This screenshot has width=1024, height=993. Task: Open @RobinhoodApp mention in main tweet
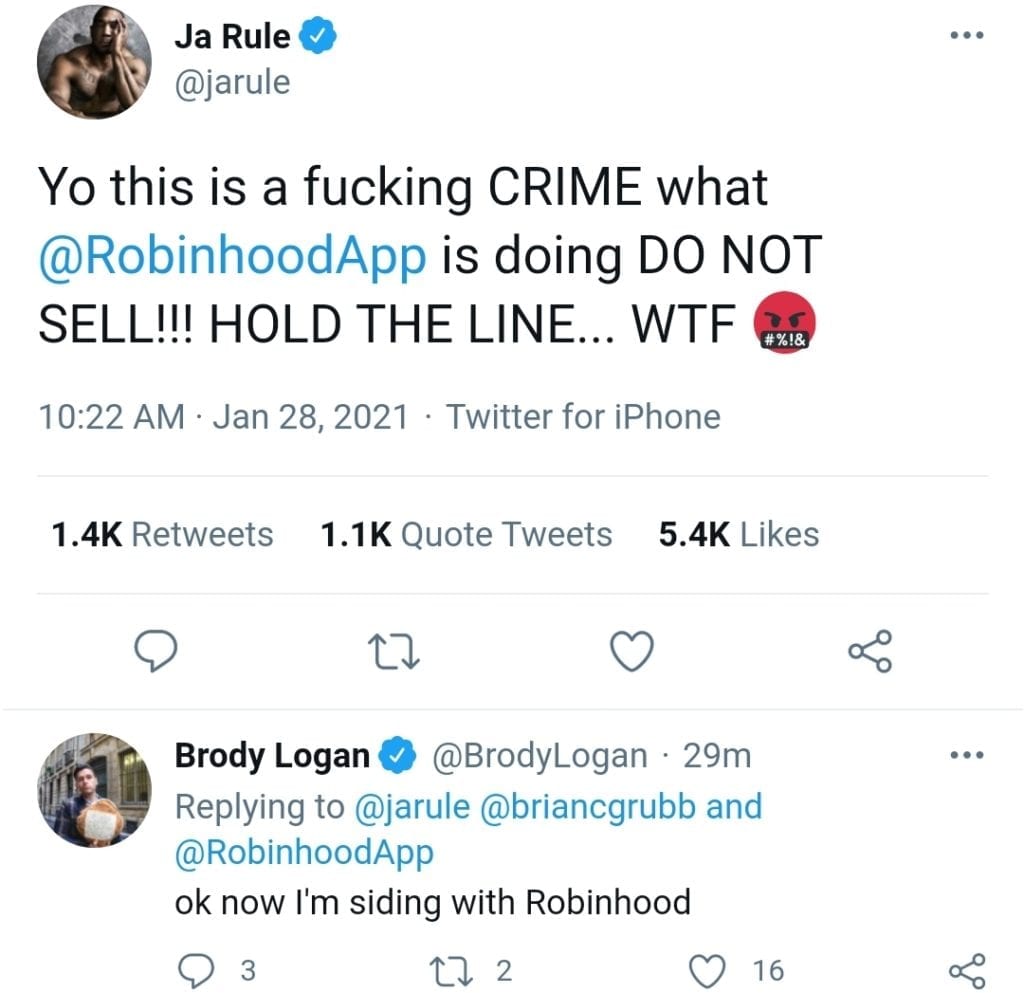point(232,255)
